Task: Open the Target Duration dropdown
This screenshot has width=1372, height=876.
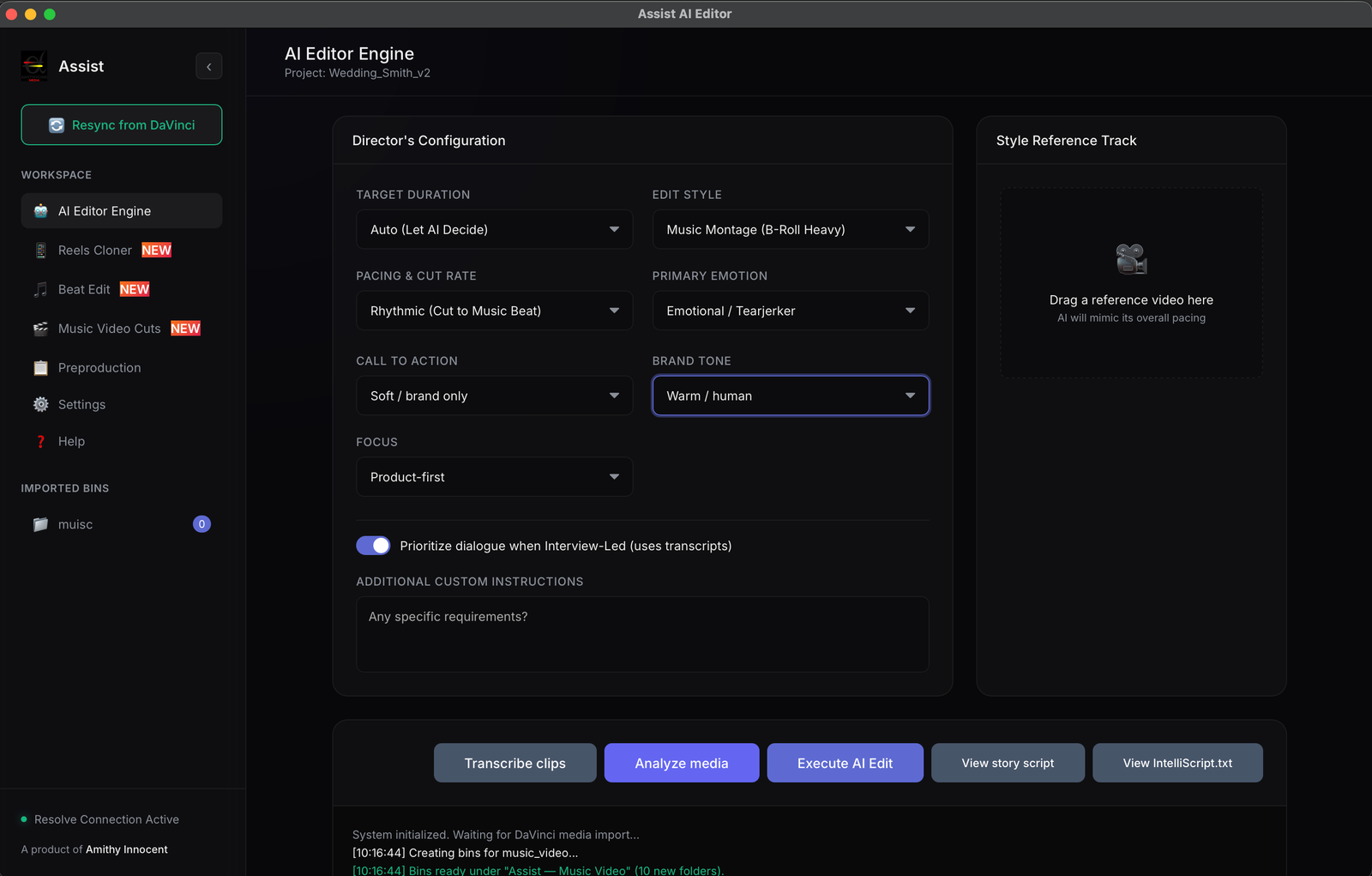Action: coord(494,229)
